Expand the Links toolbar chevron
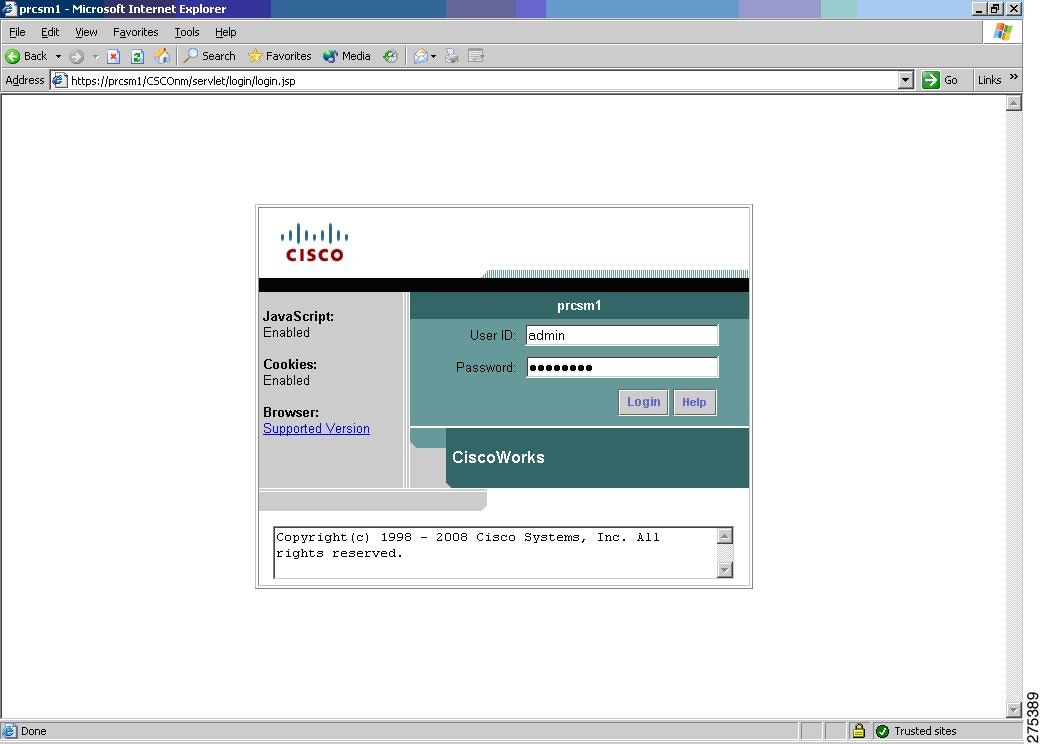Image resolution: width=1042 pixels, height=744 pixels. pyautogui.click(x=1013, y=78)
